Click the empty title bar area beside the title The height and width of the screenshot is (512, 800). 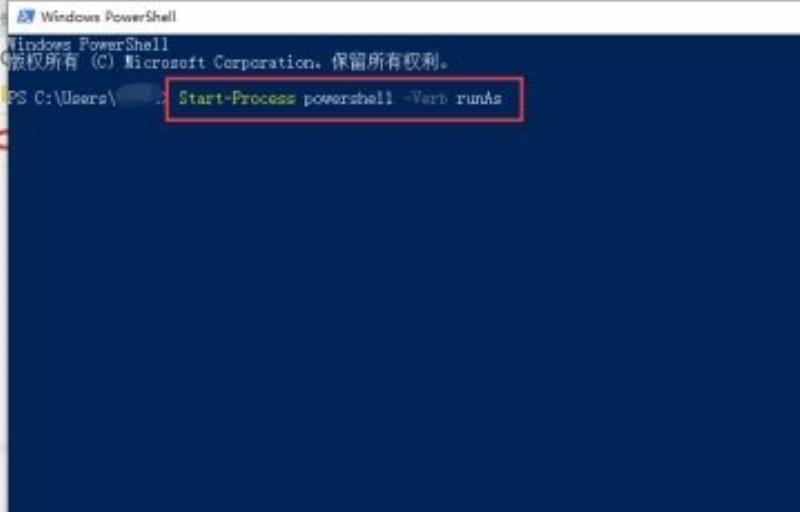pyautogui.click(x=485, y=17)
